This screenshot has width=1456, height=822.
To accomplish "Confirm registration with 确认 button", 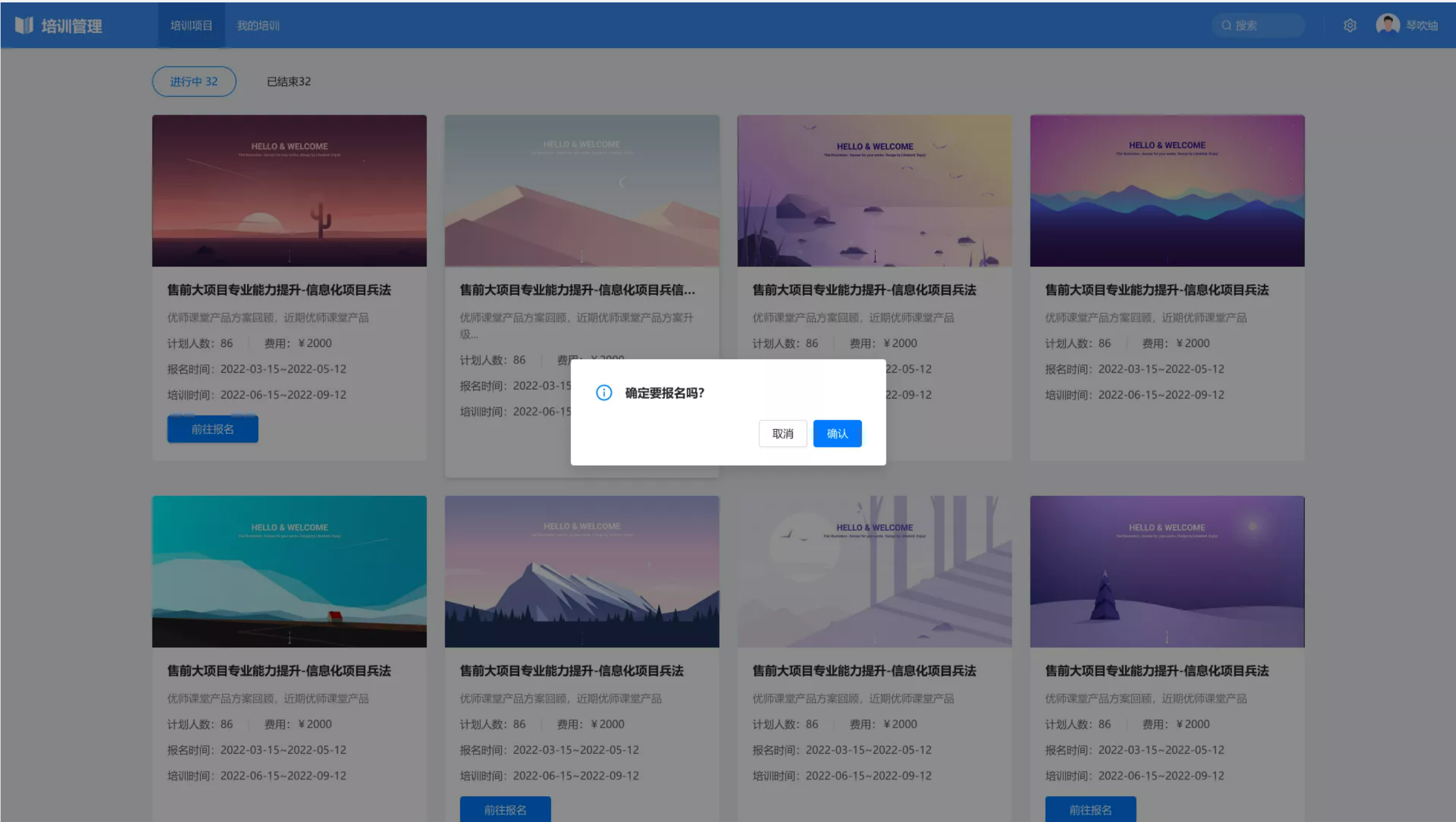I will coord(837,434).
